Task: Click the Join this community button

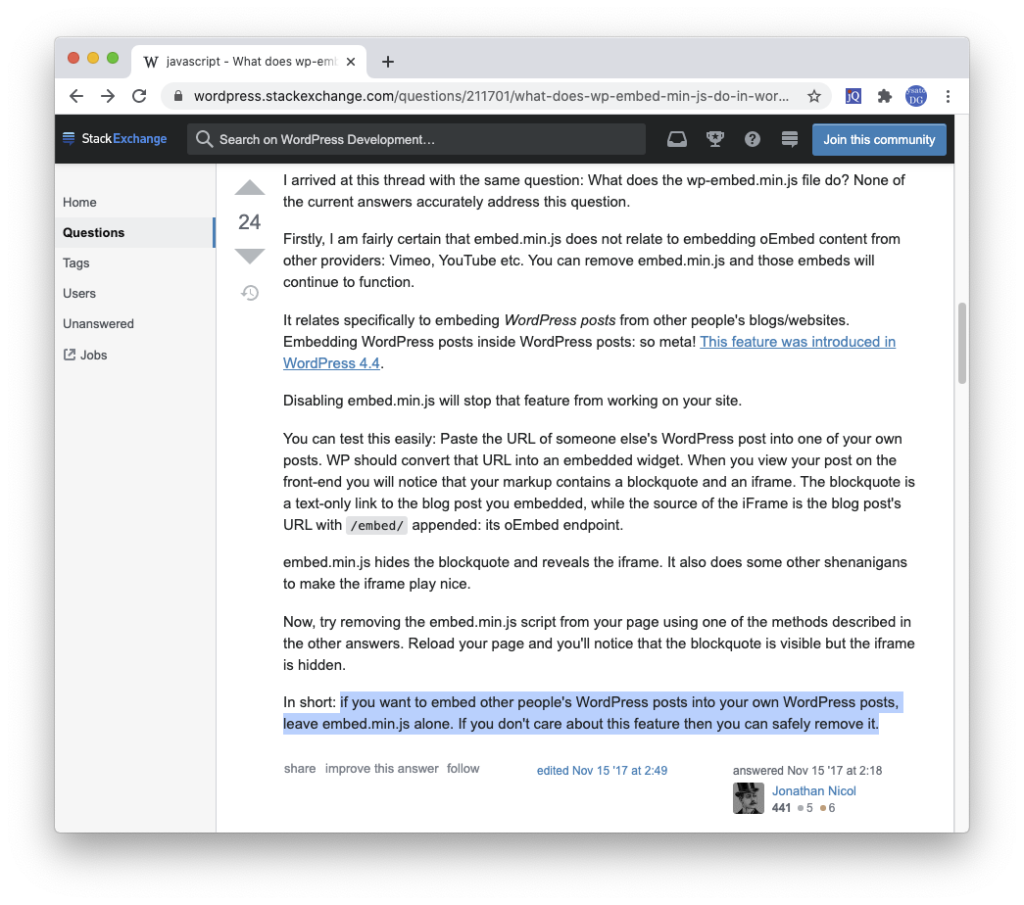Action: (x=879, y=139)
